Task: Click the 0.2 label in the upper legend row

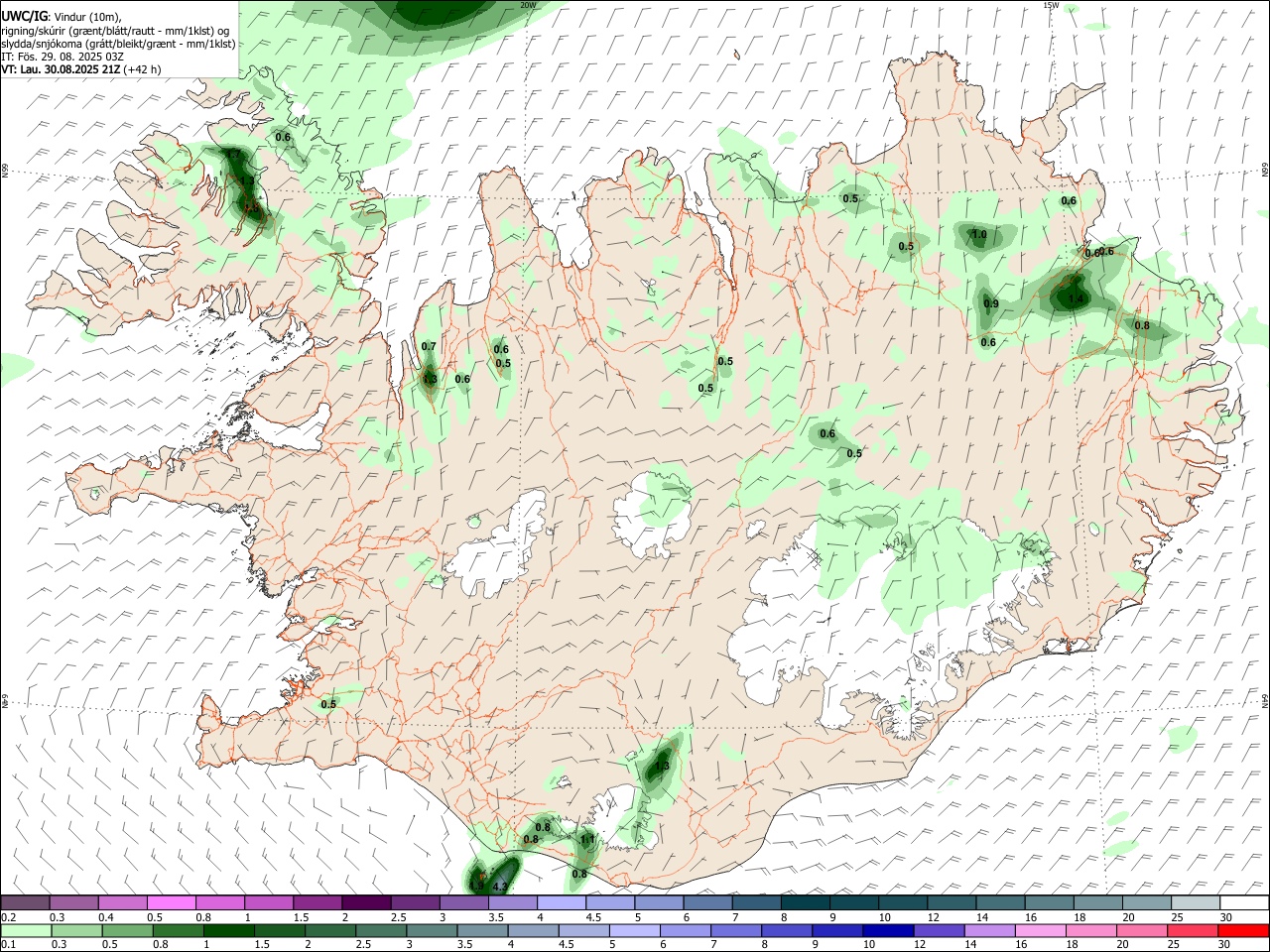Action: [8, 917]
